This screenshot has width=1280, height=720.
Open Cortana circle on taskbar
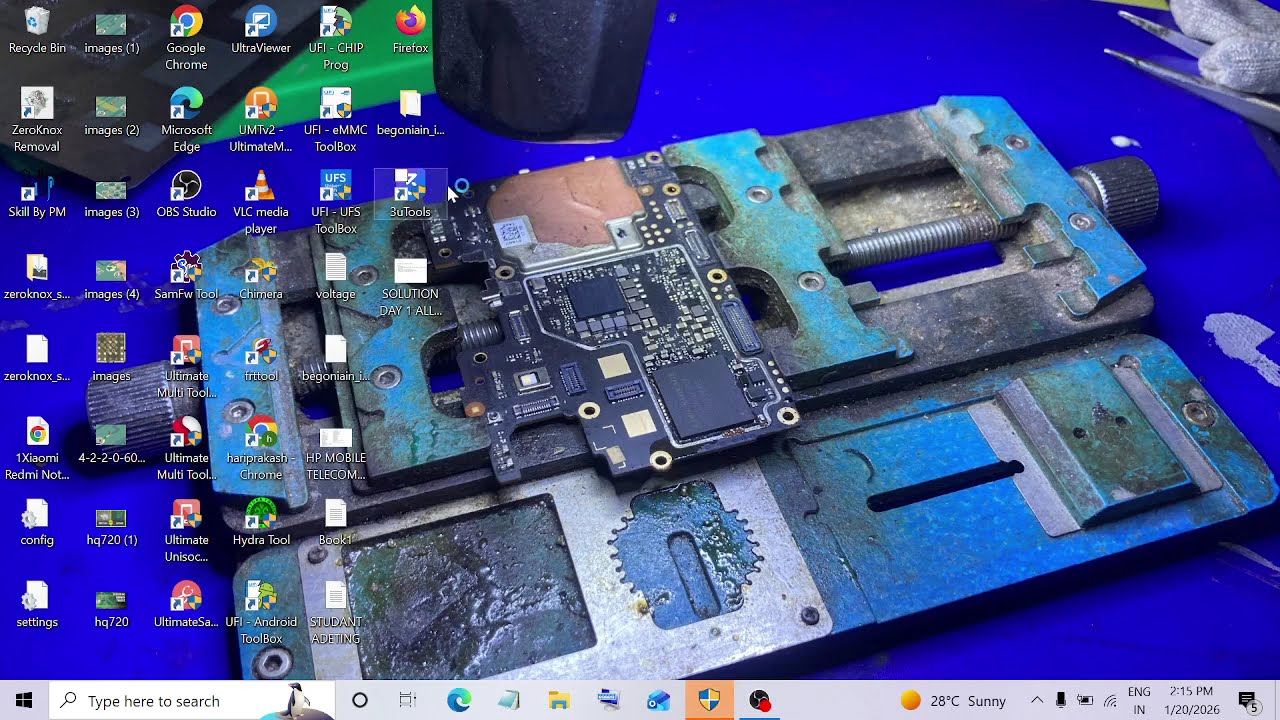point(360,700)
